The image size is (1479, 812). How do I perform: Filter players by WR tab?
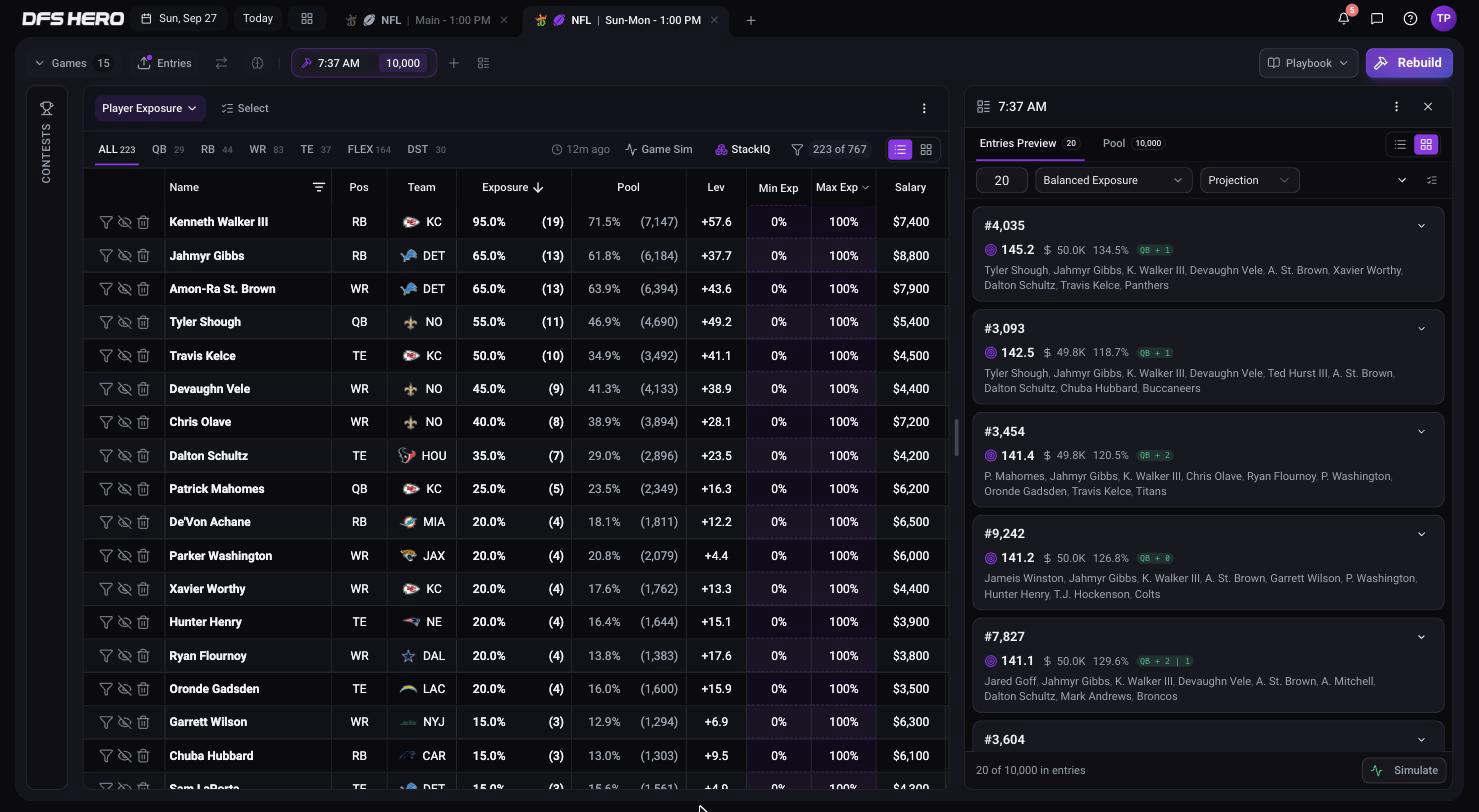point(266,149)
